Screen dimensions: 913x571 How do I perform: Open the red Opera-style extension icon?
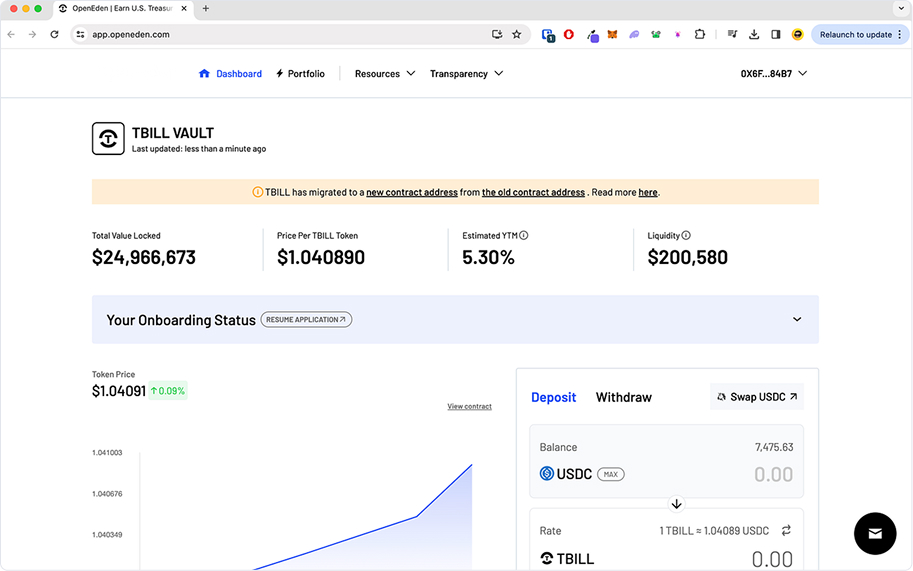click(x=569, y=34)
